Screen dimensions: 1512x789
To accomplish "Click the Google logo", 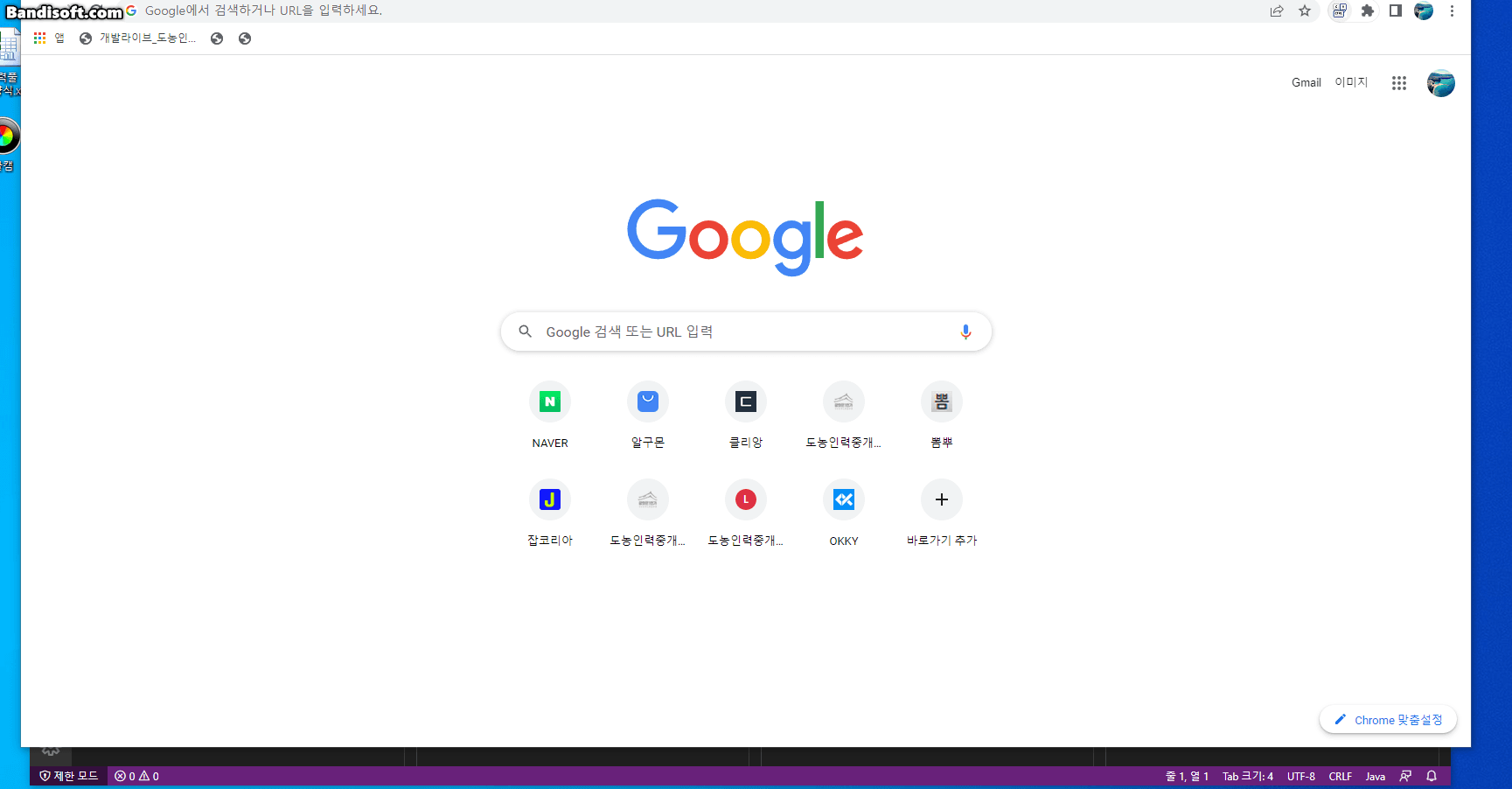I will click(745, 237).
